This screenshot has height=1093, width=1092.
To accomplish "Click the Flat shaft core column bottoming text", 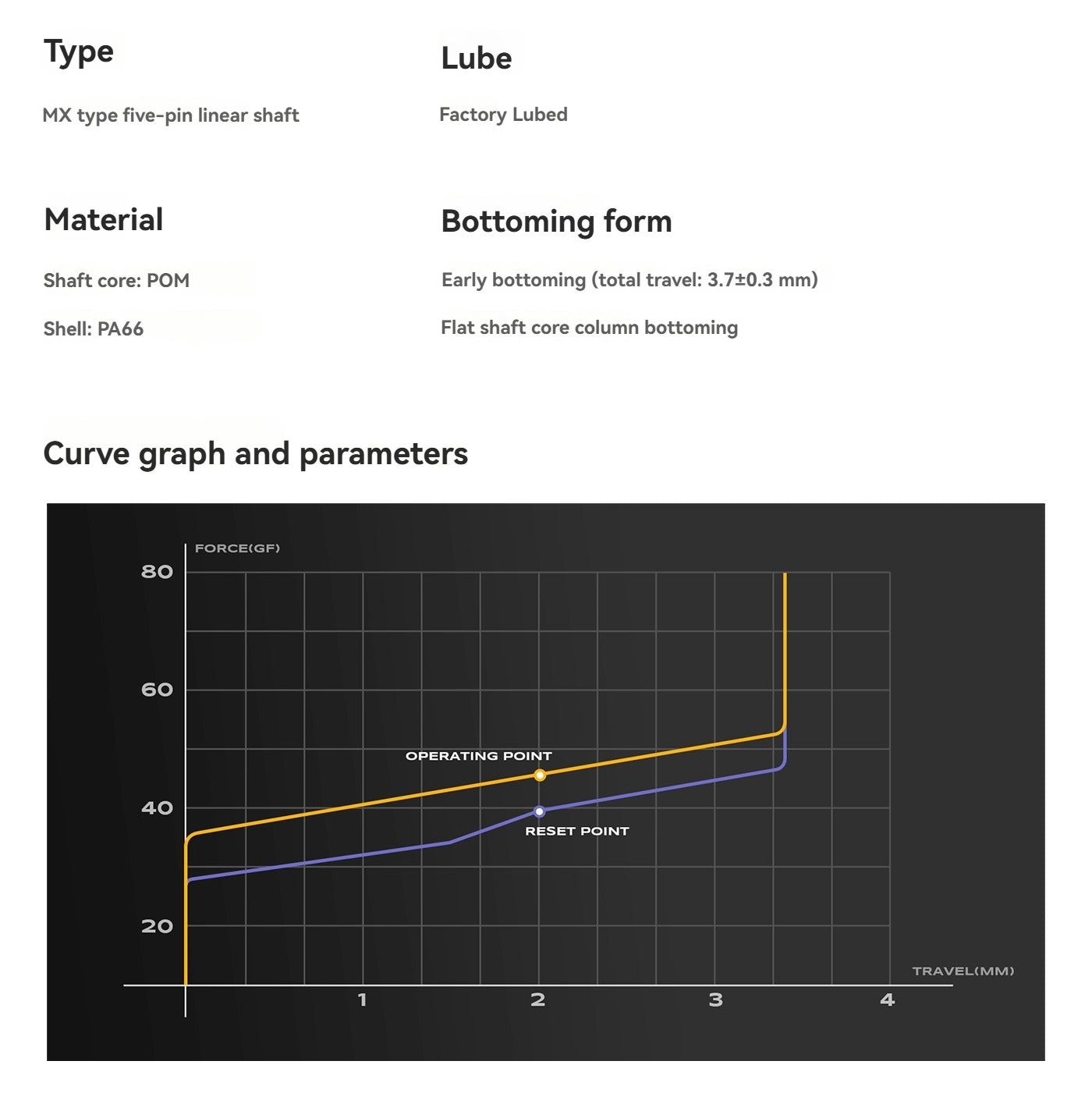I will [589, 328].
